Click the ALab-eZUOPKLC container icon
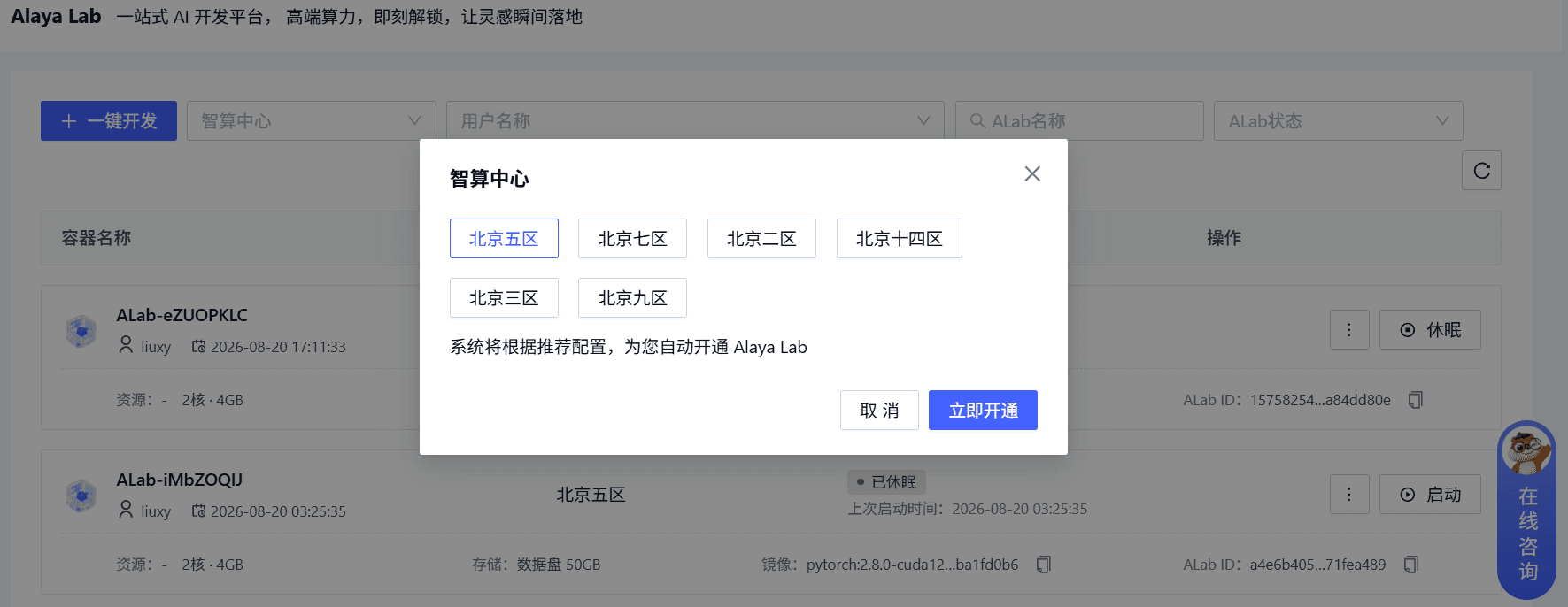Screen dimensions: 1568x607 [81, 331]
